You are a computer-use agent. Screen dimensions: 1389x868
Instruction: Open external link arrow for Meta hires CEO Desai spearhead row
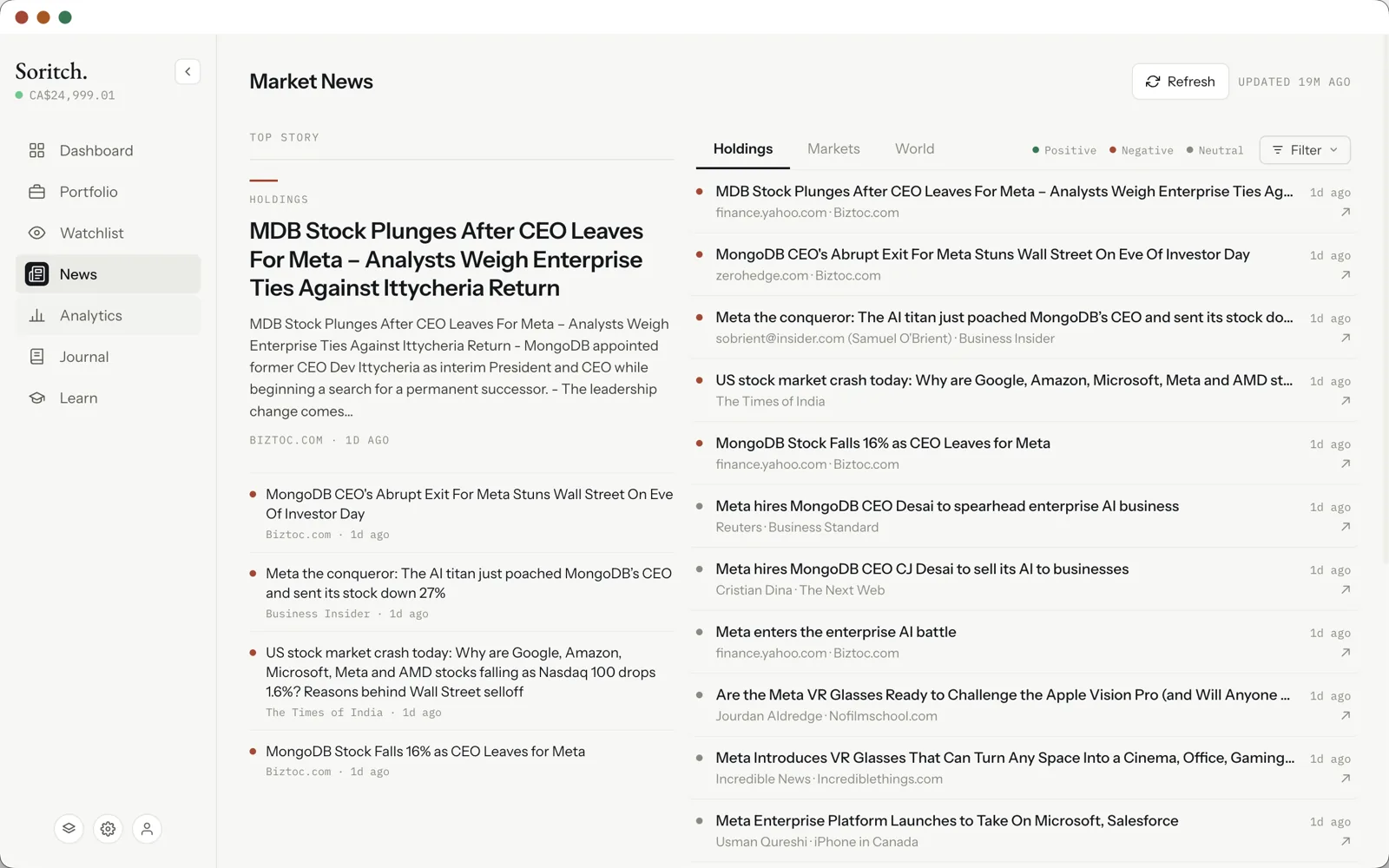(1346, 527)
